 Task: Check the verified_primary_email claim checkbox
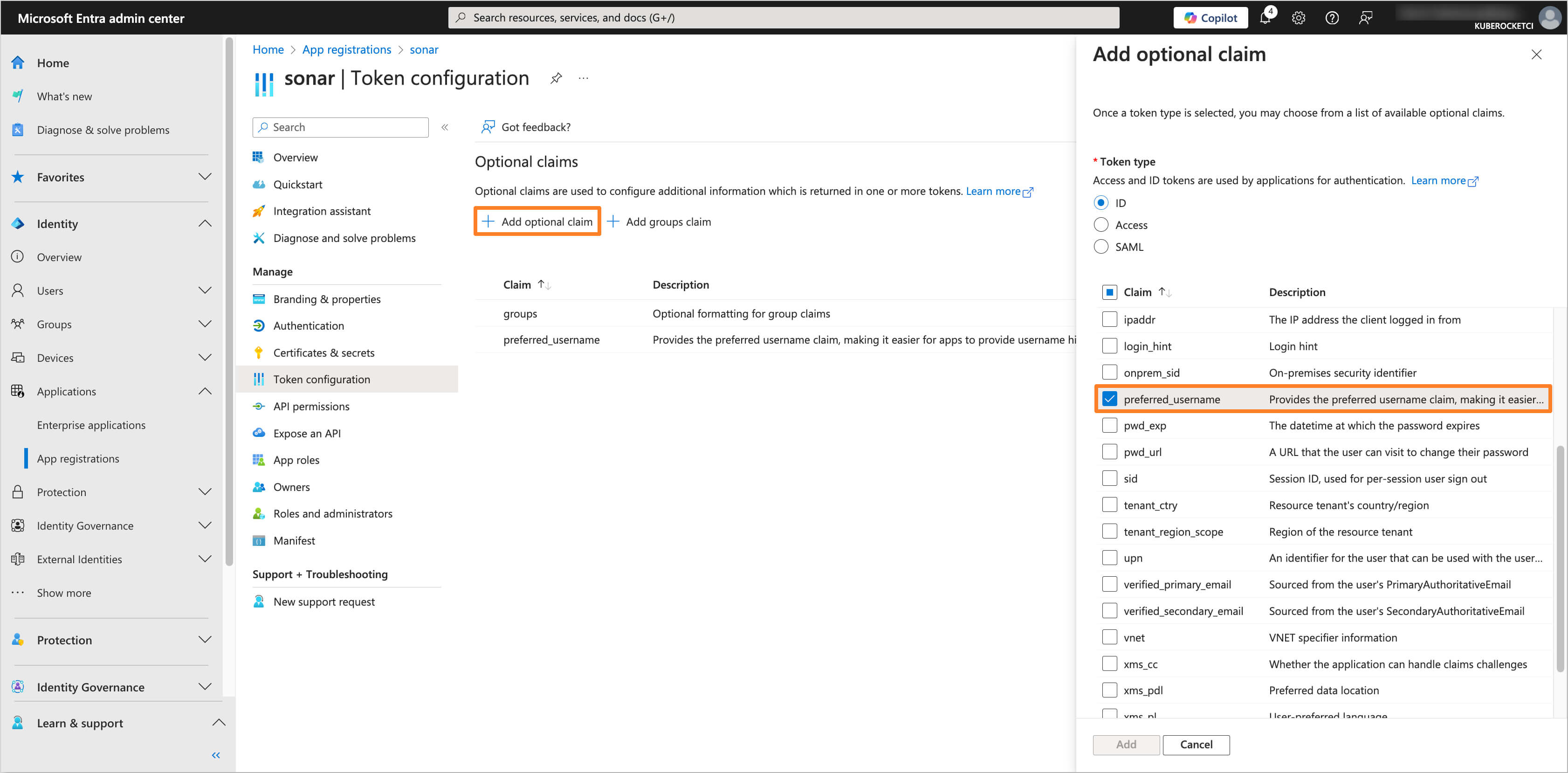pyautogui.click(x=1109, y=584)
